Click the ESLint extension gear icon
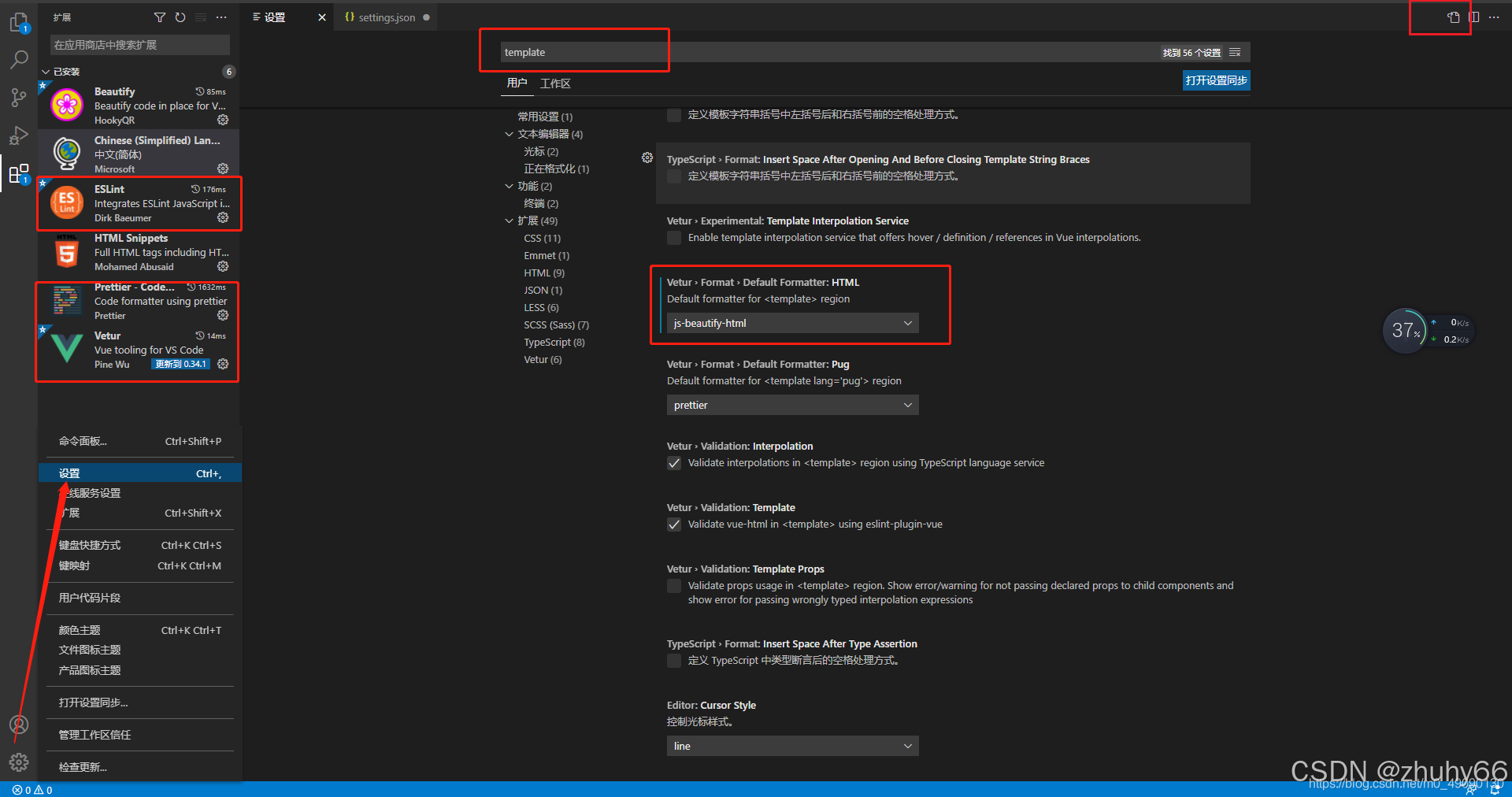Screen dimensions: 1512x797 pyautogui.click(x=223, y=217)
